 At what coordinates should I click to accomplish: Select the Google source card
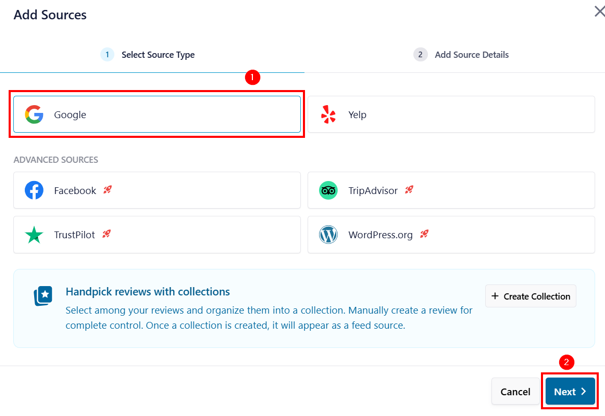click(157, 114)
